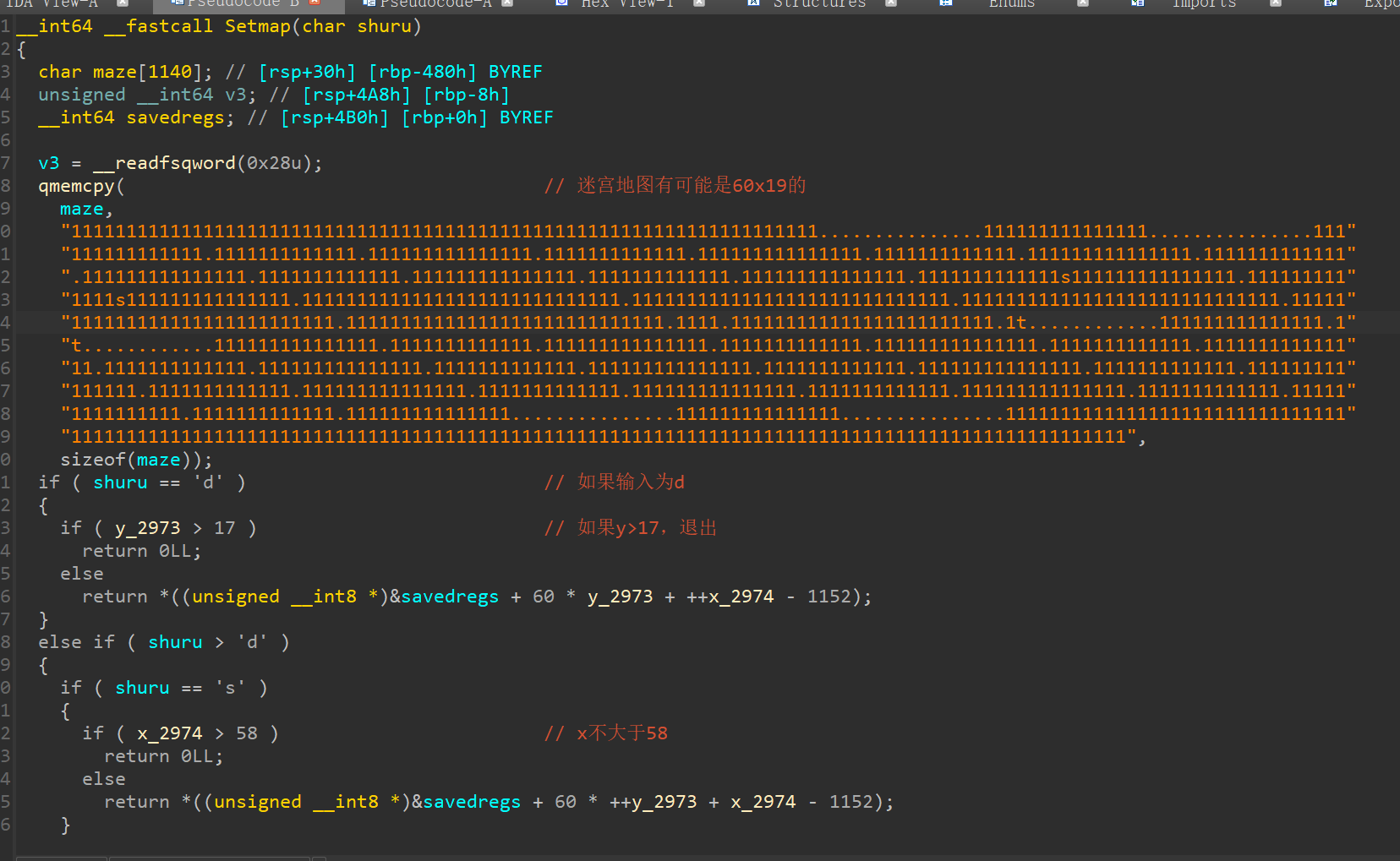Close the IDA View-A tab
This screenshot has height=861, width=1400.
coord(123,3)
